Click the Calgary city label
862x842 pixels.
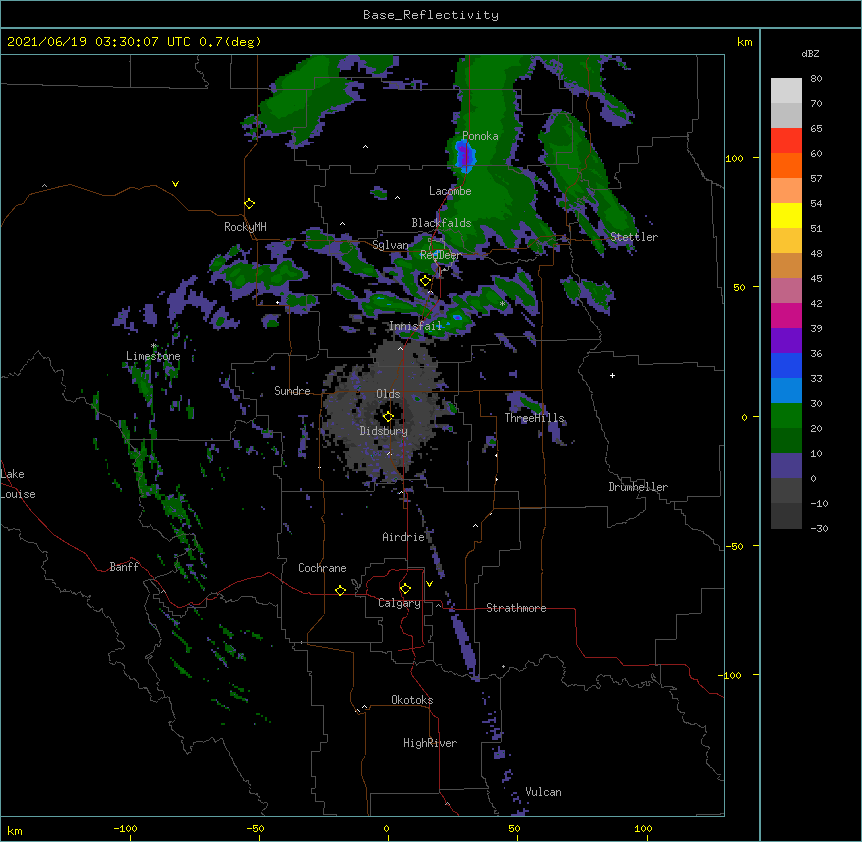400,603
